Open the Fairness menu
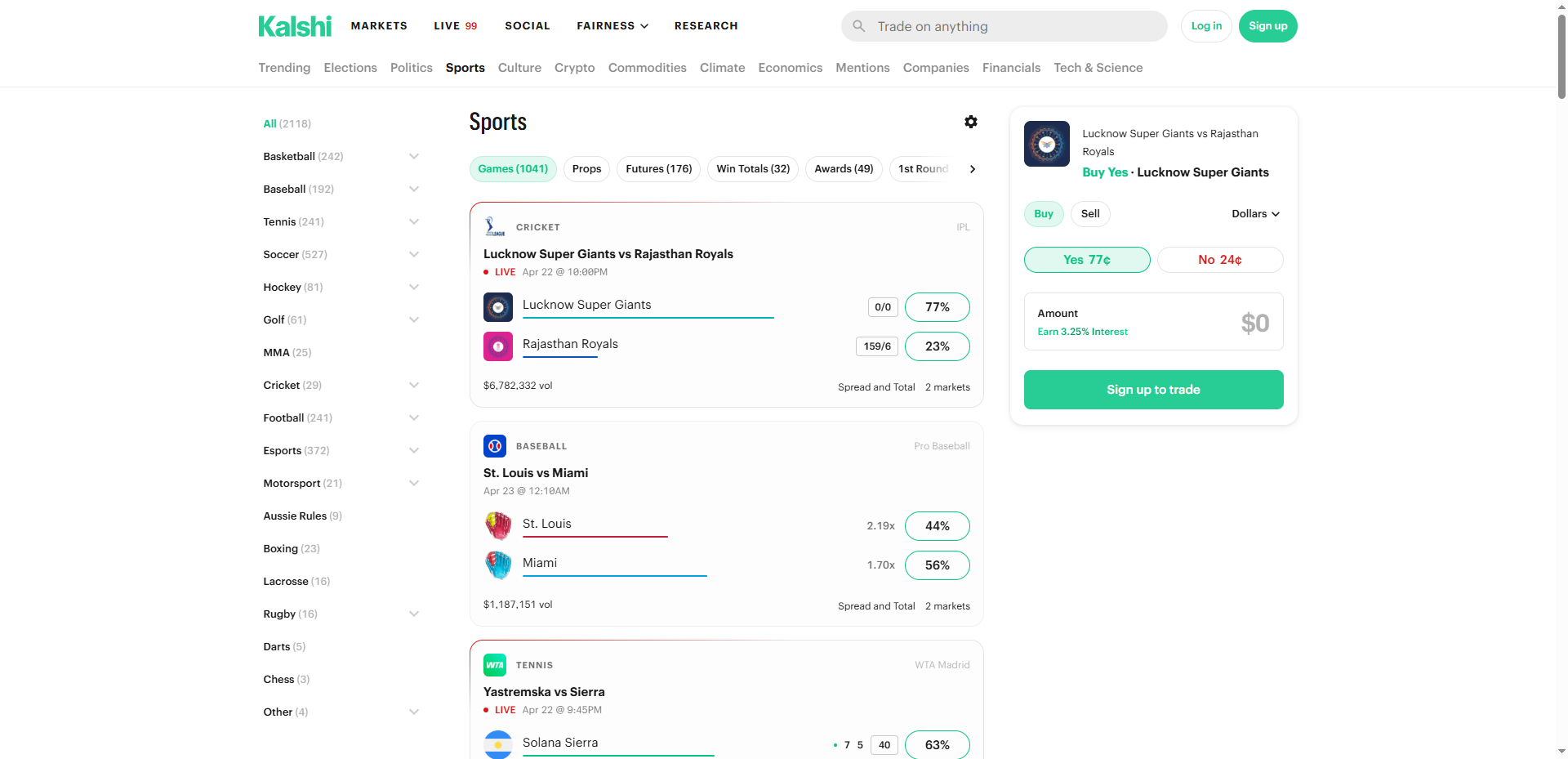This screenshot has height=759, width=1568. point(612,26)
